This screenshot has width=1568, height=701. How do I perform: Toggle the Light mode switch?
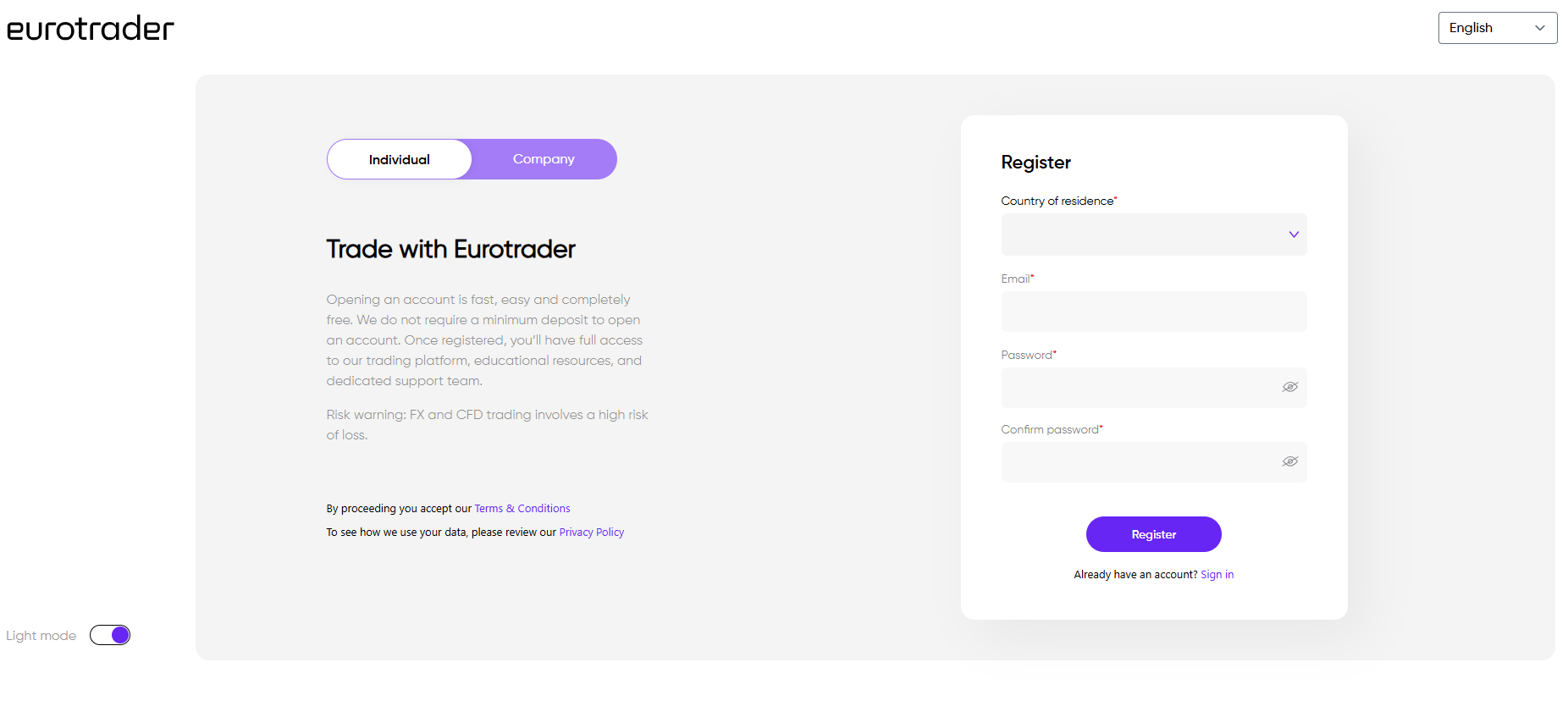[110, 635]
